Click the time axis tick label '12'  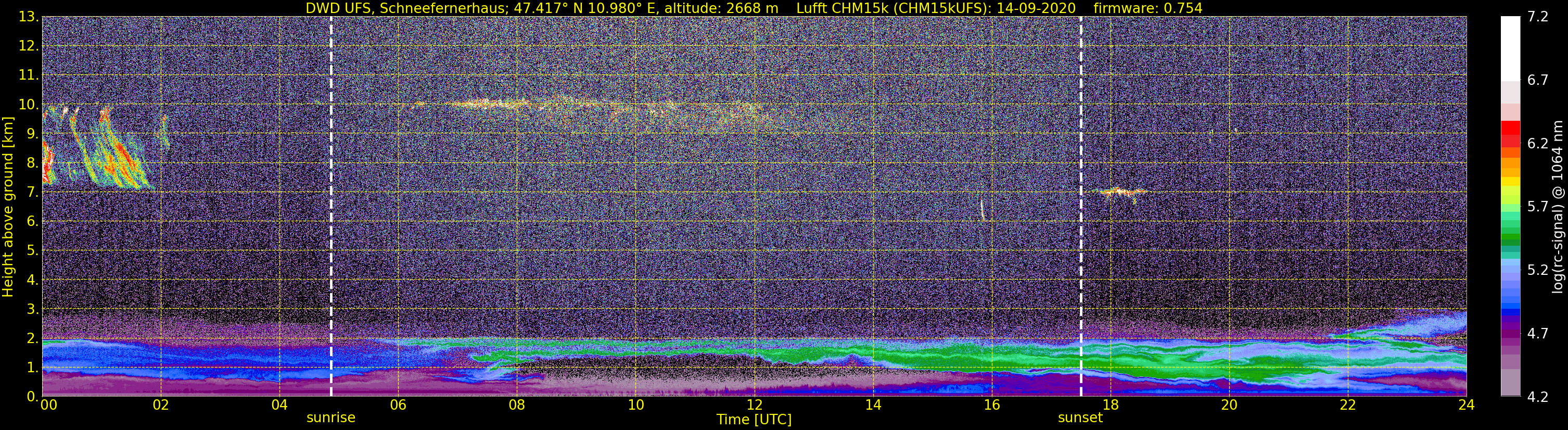tap(754, 405)
